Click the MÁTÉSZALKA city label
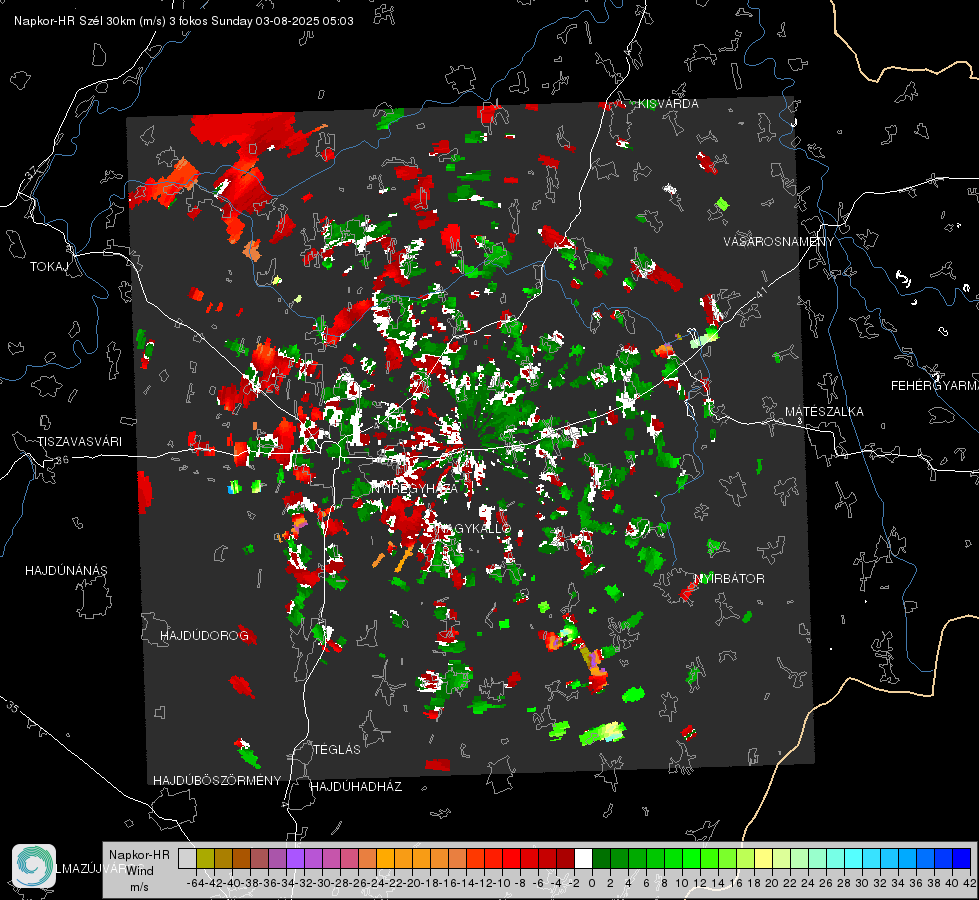Viewport: 979px width, 900px height. tap(824, 412)
